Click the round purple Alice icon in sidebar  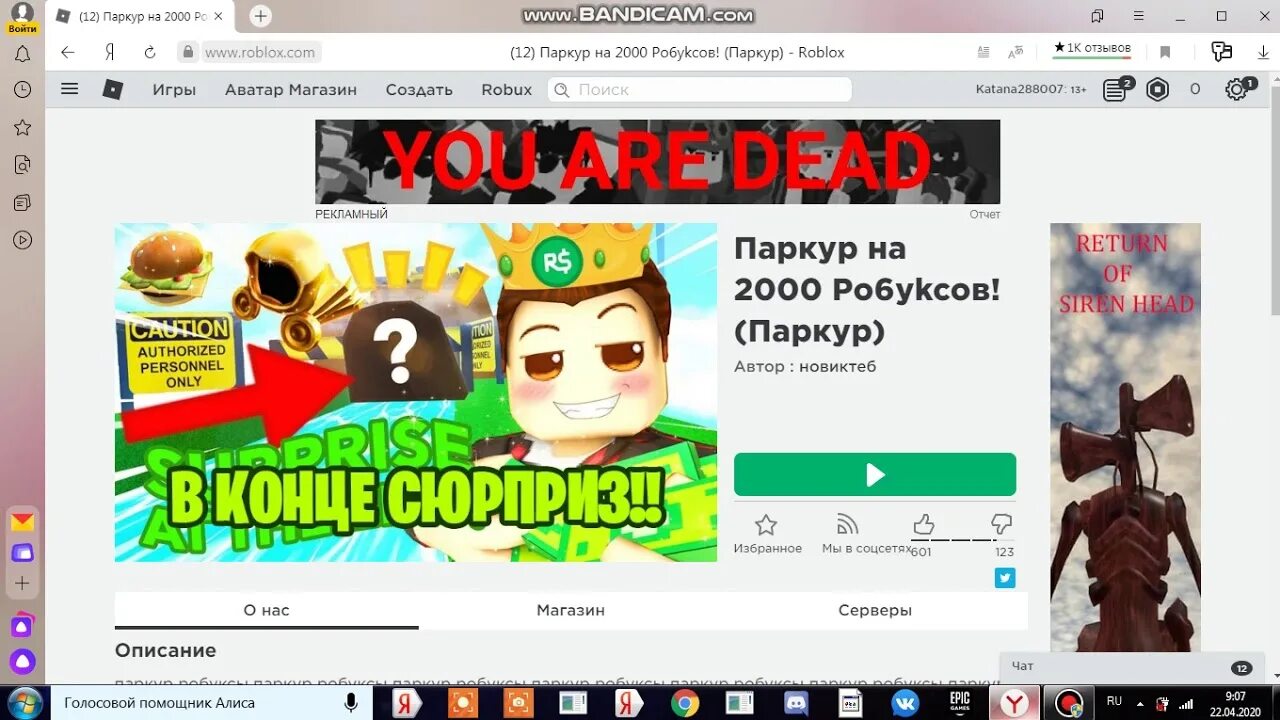tap(22, 661)
